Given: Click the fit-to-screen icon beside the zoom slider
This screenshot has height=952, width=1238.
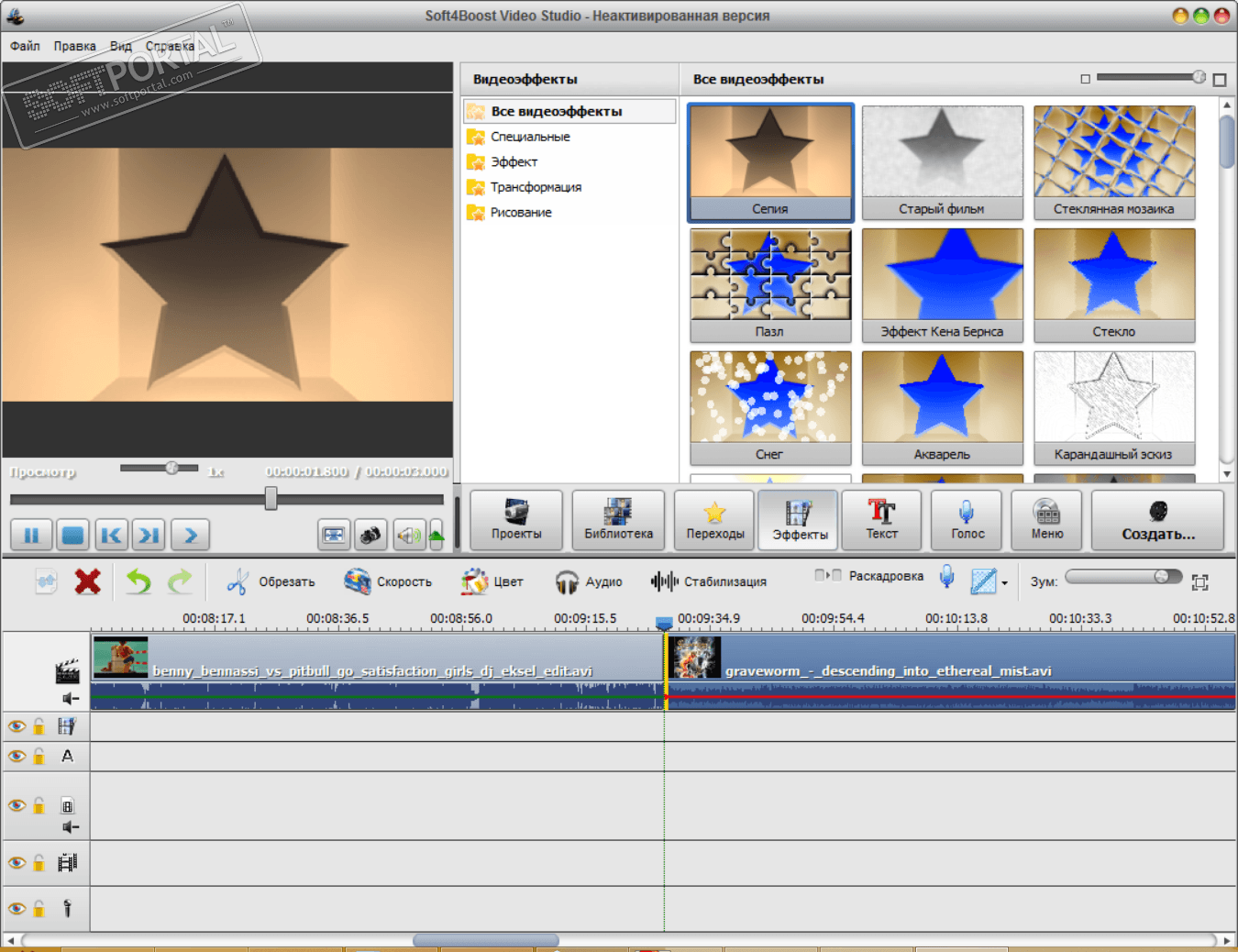Looking at the screenshot, I should (1199, 581).
